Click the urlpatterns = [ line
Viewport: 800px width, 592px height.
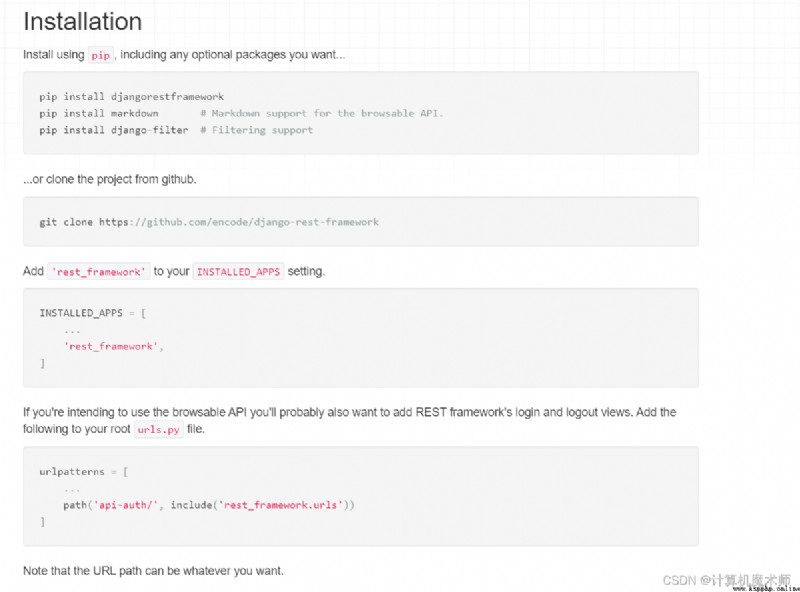pos(84,472)
